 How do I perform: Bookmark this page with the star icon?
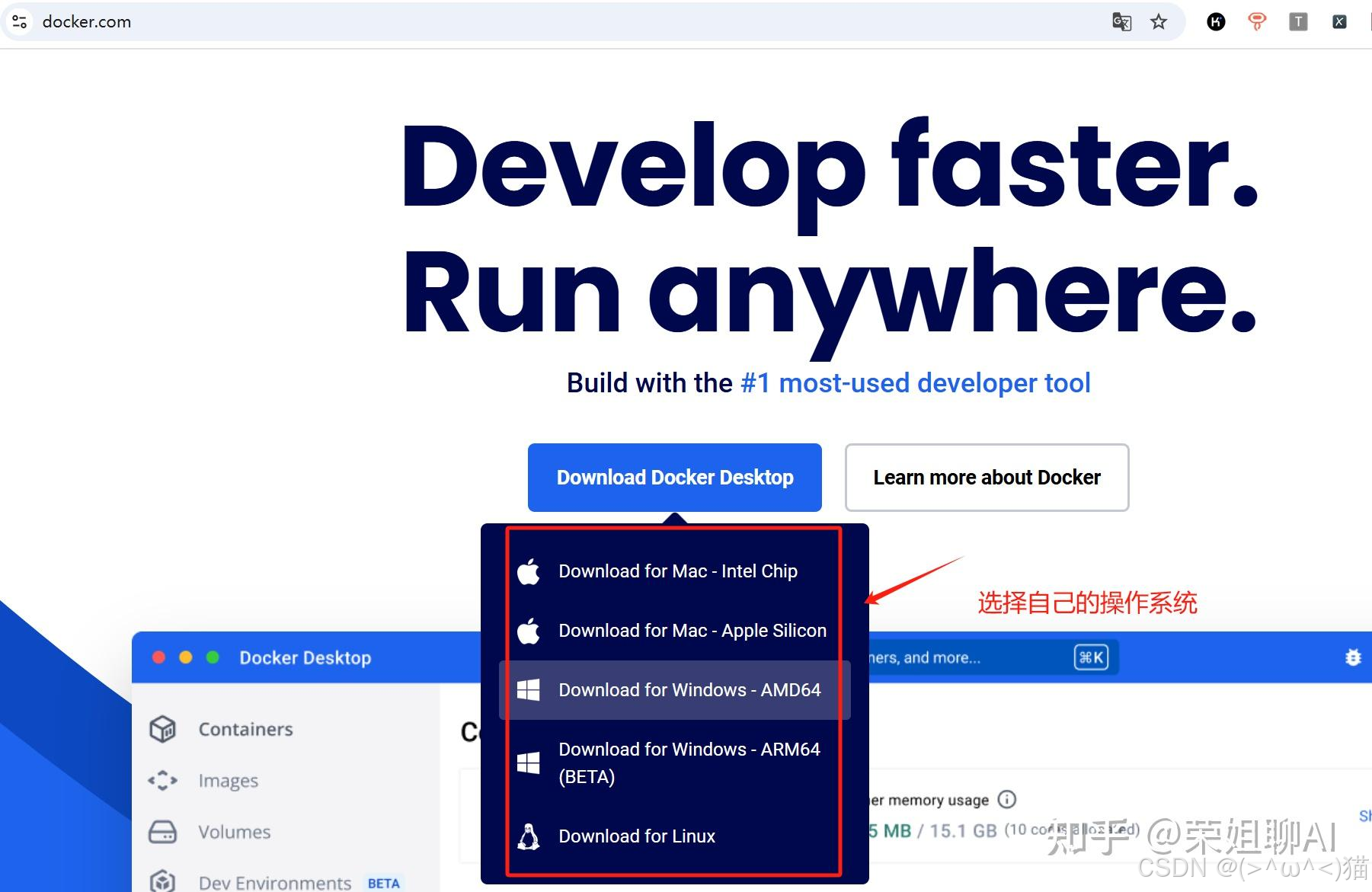1159,21
